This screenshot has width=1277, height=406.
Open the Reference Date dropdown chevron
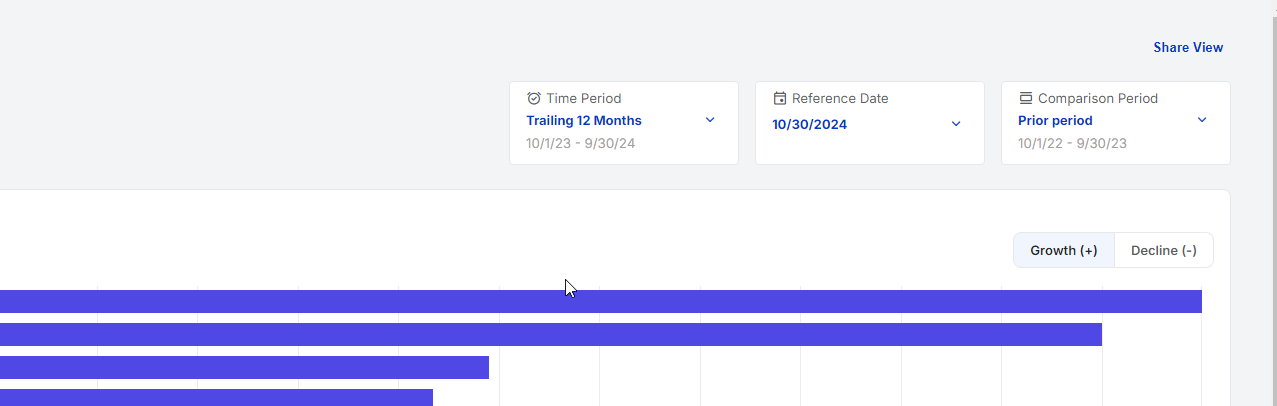pyautogui.click(x=955, y=124)
